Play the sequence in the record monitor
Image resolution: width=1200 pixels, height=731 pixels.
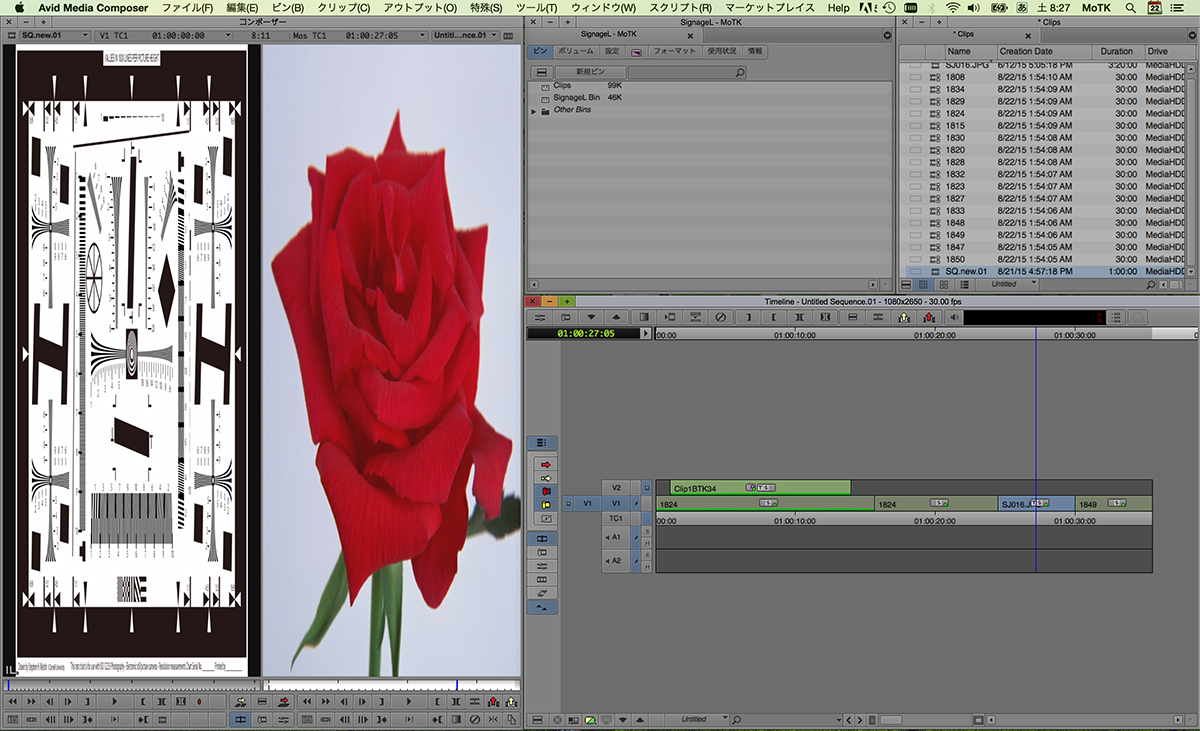[x=408, y=701]
